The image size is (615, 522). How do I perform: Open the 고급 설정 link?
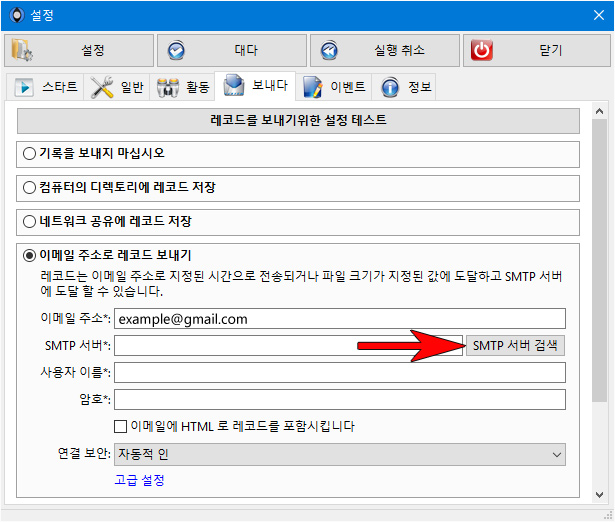[140, 480]
